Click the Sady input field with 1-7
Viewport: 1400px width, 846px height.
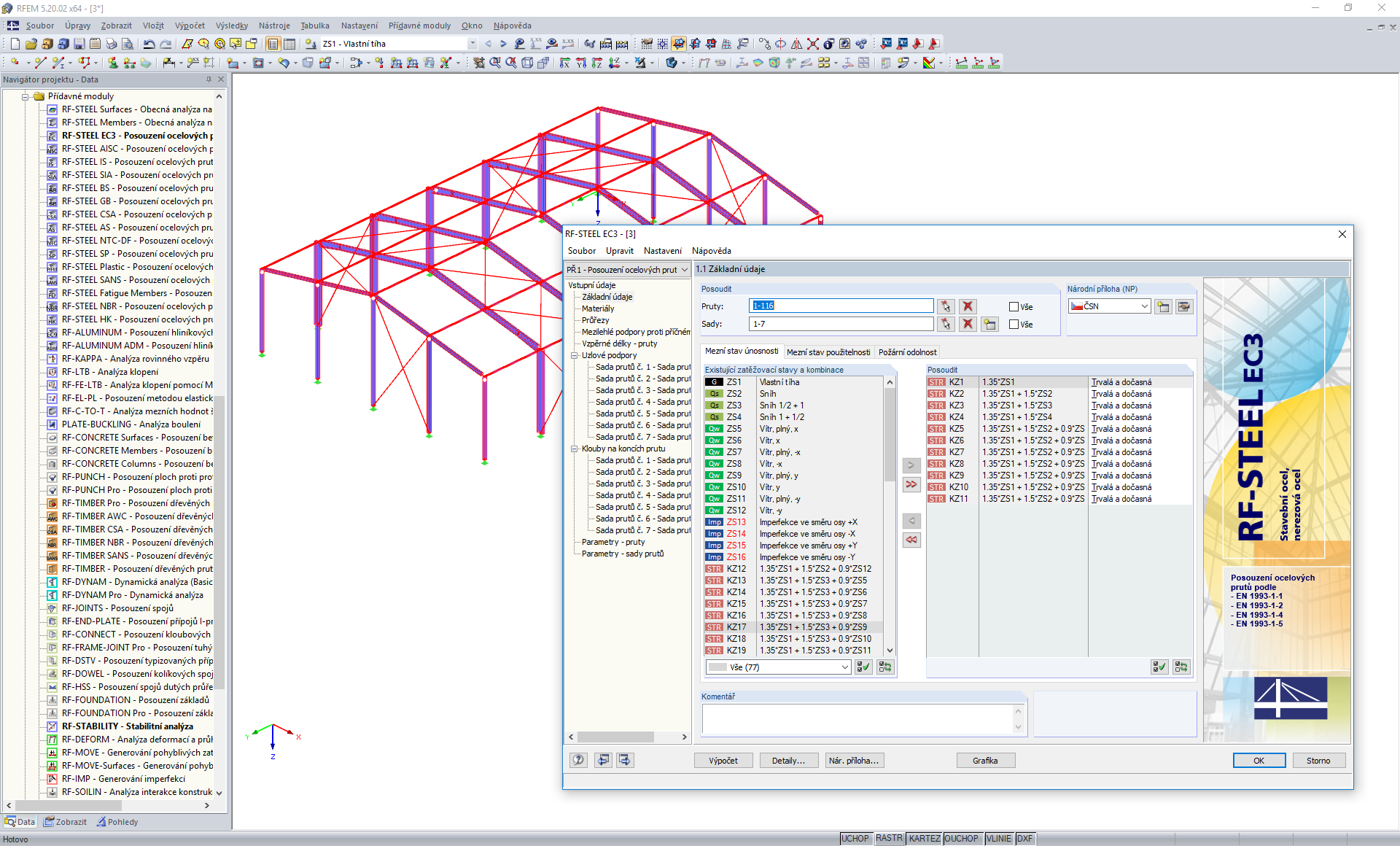tap(841, 324)
